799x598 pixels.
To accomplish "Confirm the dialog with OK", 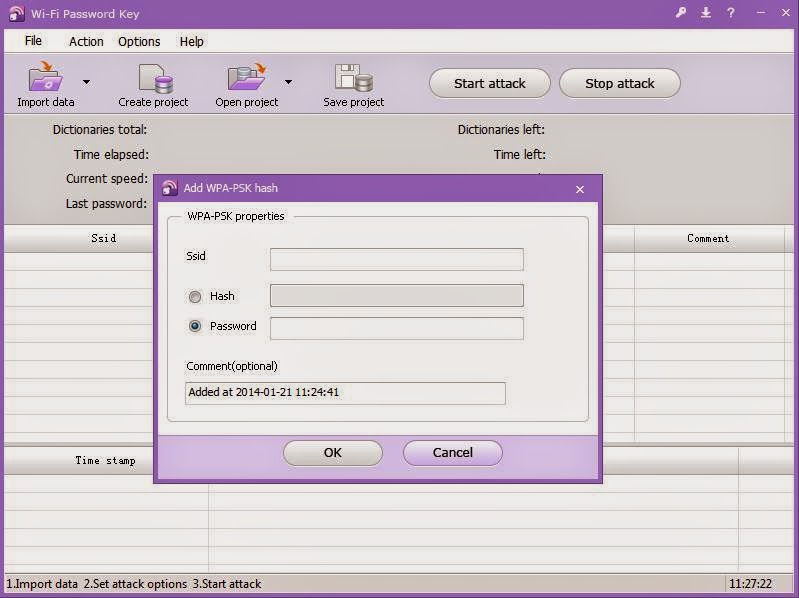I will [333, 453].
